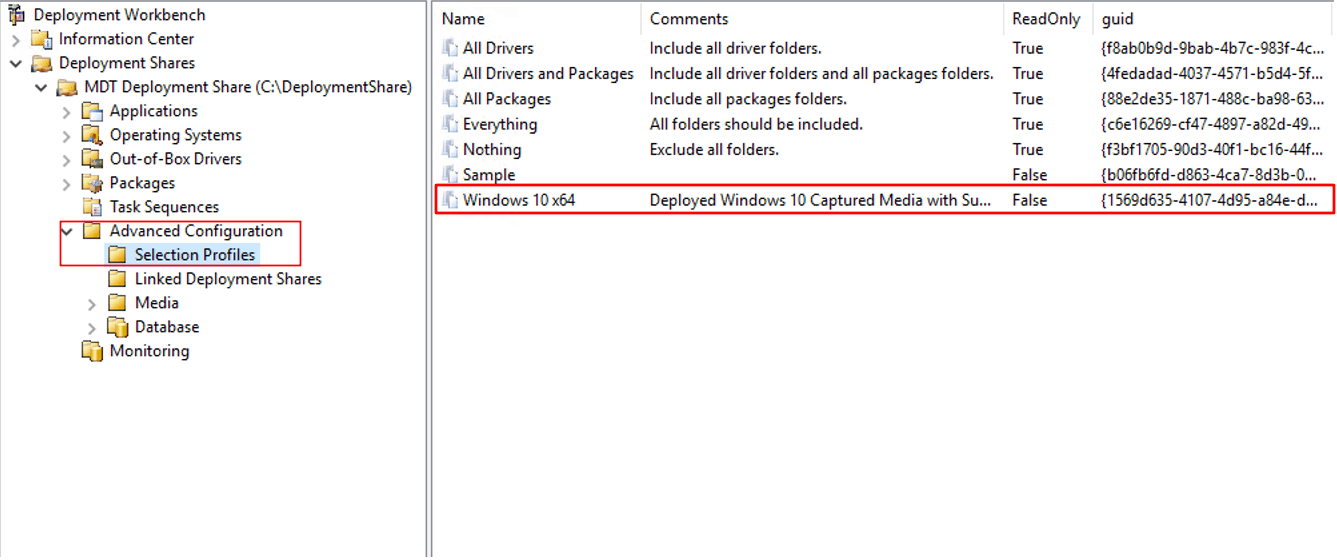1337x560 pixels.
Task: Select the Out-of-Box Drivers icon
Action: coord(92,159)
